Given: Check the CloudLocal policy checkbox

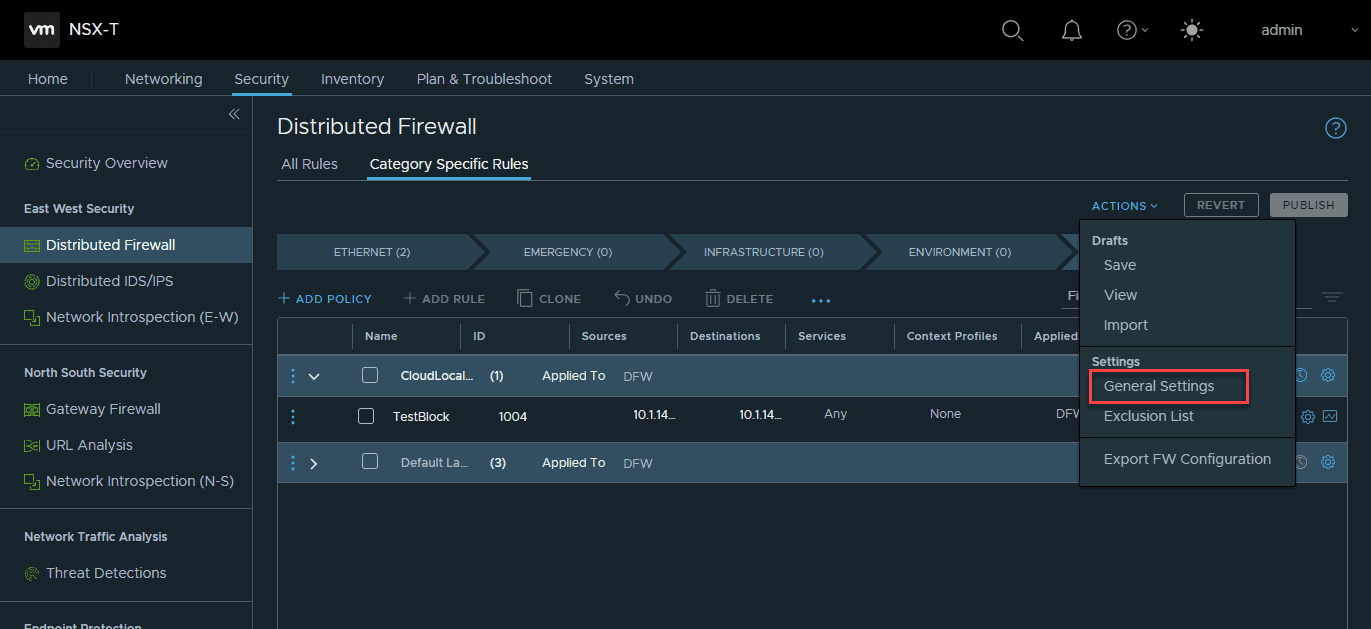Looking at the screenshot, I should point(370,375).
